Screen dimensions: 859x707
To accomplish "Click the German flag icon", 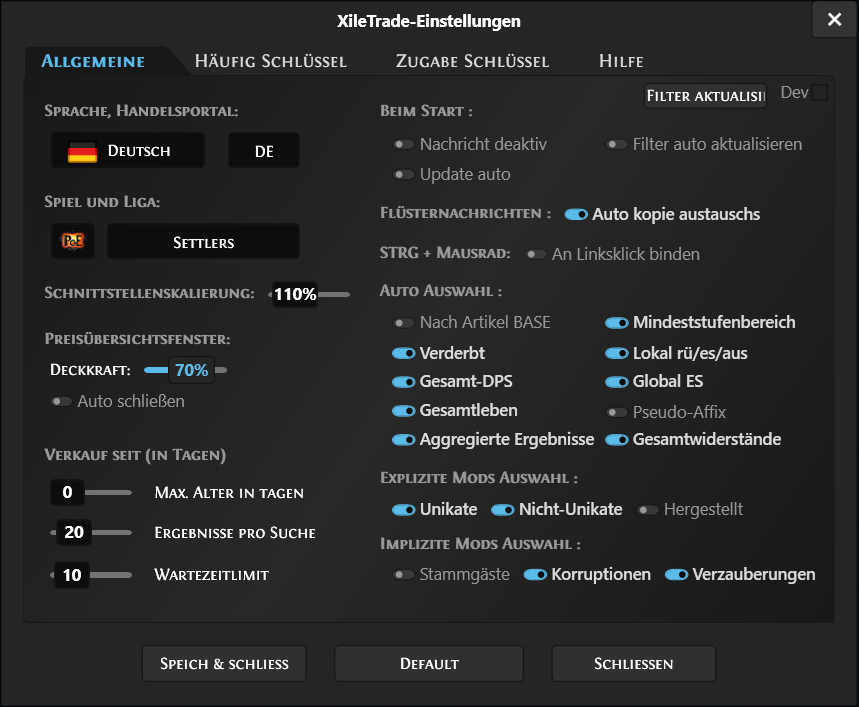I will tap(82, 151).
